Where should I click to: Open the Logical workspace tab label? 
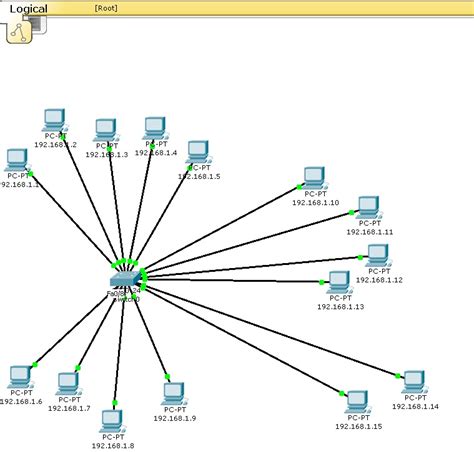point(28,9)
